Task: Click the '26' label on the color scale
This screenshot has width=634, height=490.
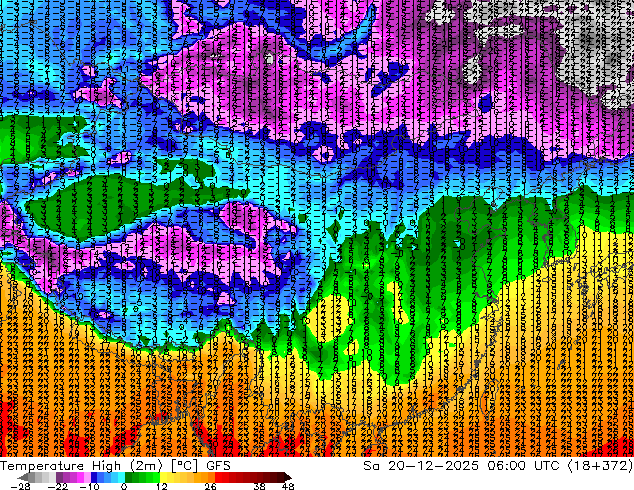Action: tap(210, 486)
